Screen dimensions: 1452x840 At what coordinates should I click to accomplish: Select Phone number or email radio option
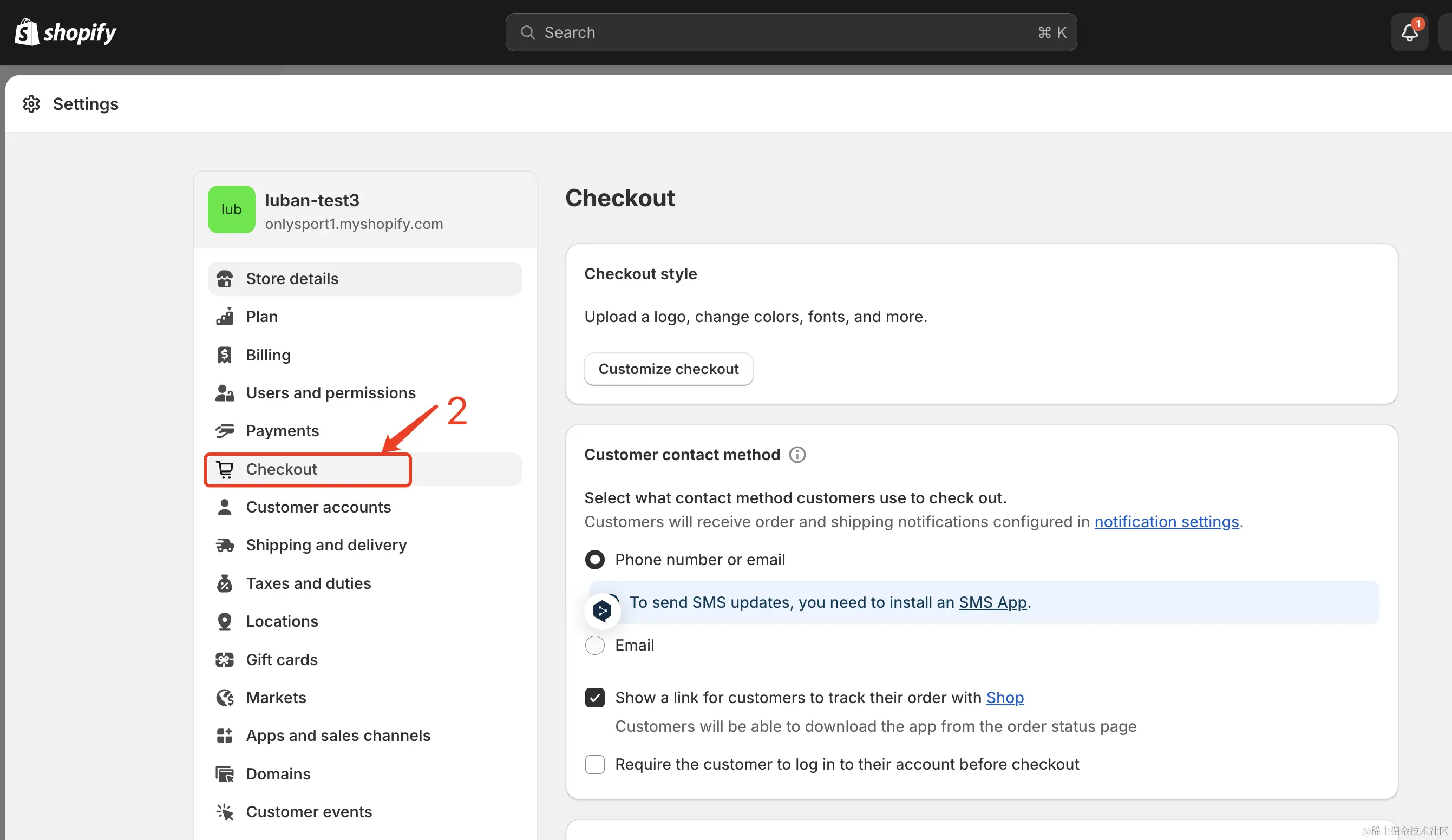[594, 560]
